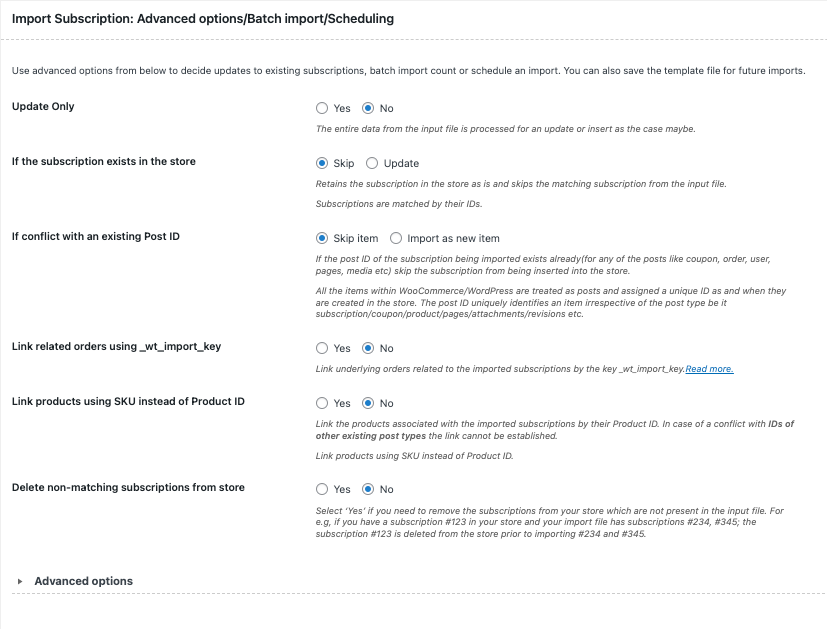This screenshot has height=629, width=827.
Task: Enable deleting non-matching subscriptions
Action: tap(322, 489)
